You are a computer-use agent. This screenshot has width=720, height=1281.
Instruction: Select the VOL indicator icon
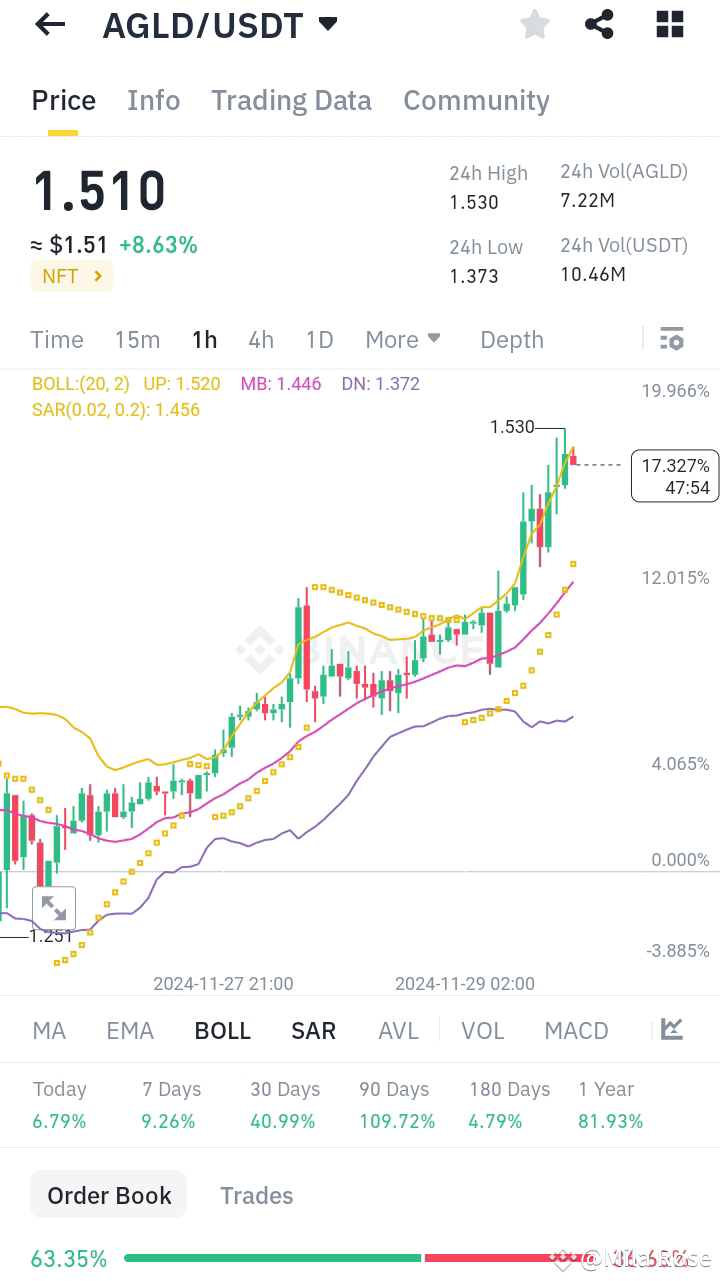[x=483, y=1029]
